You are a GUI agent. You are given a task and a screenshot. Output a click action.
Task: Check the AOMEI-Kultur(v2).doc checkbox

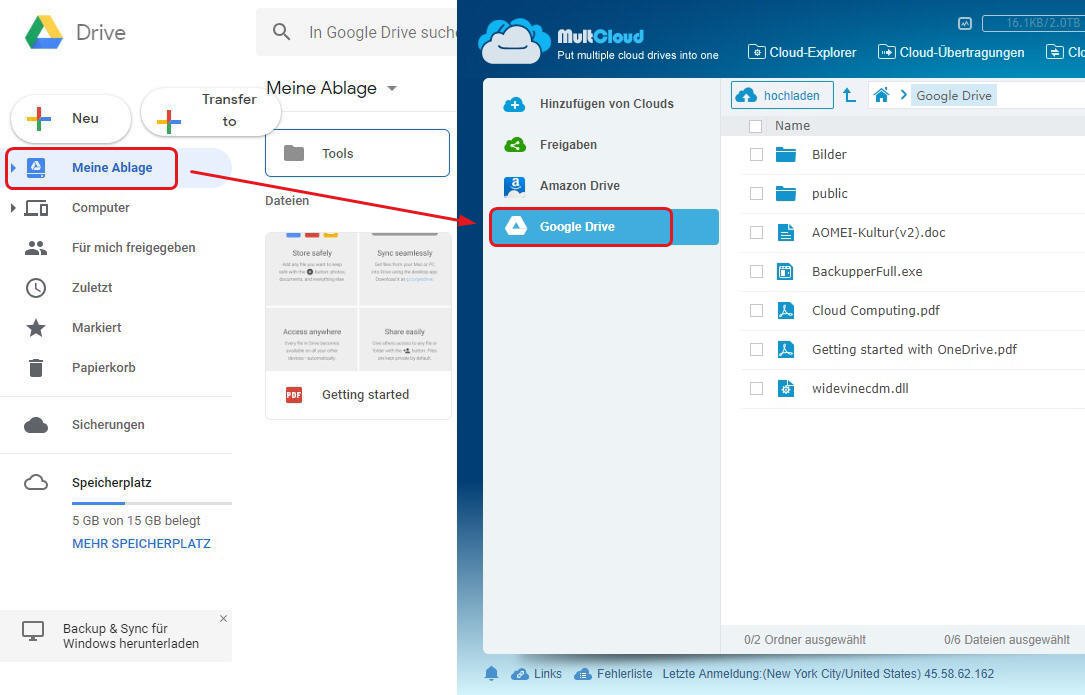click(x=756, y=233)
